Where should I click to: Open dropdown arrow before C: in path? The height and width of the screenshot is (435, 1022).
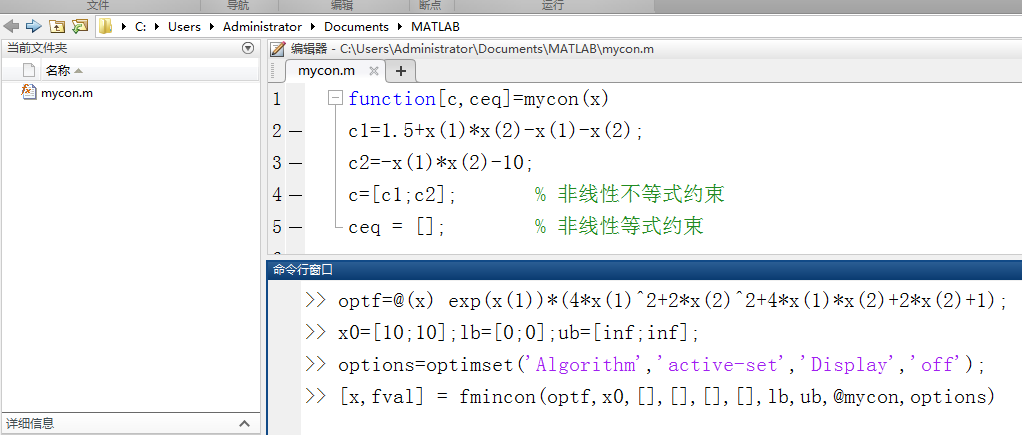point(124,27)
